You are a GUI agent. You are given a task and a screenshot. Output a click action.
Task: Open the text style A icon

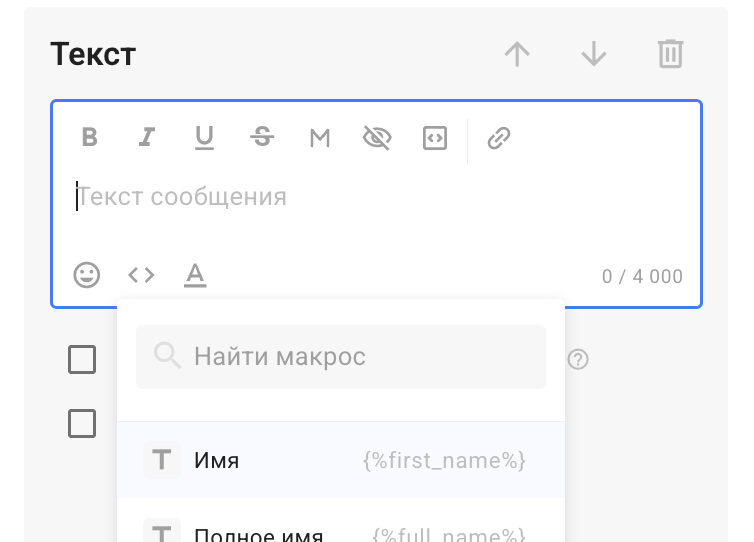pos(195,275)
